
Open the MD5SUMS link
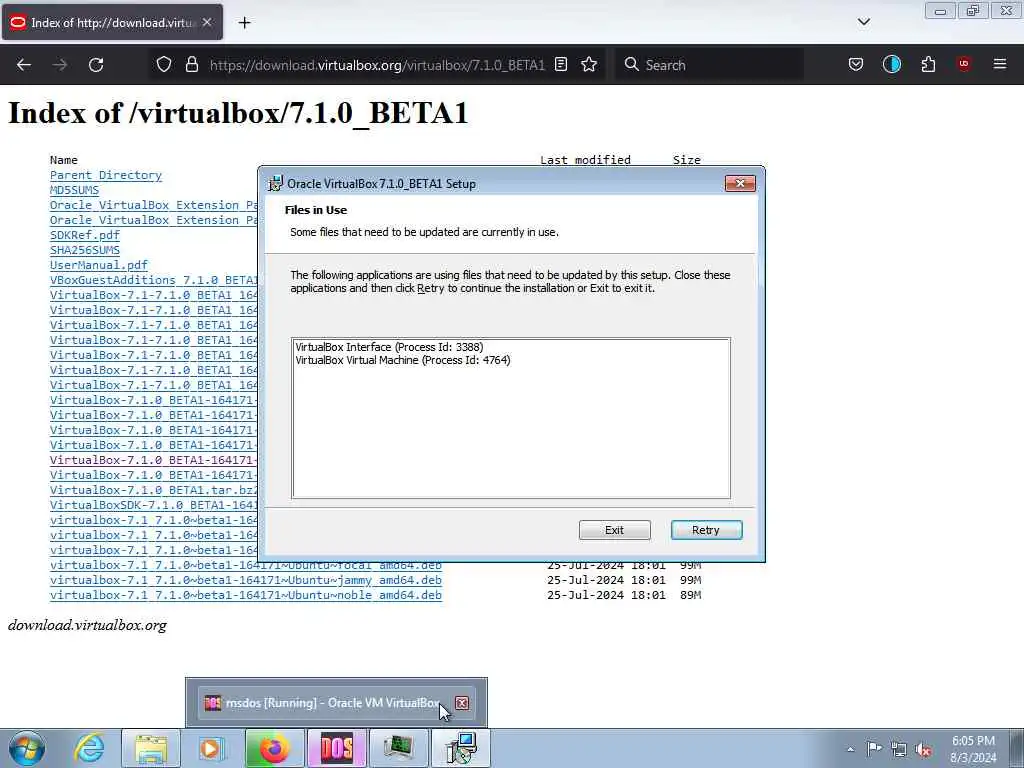coord(74,190)
